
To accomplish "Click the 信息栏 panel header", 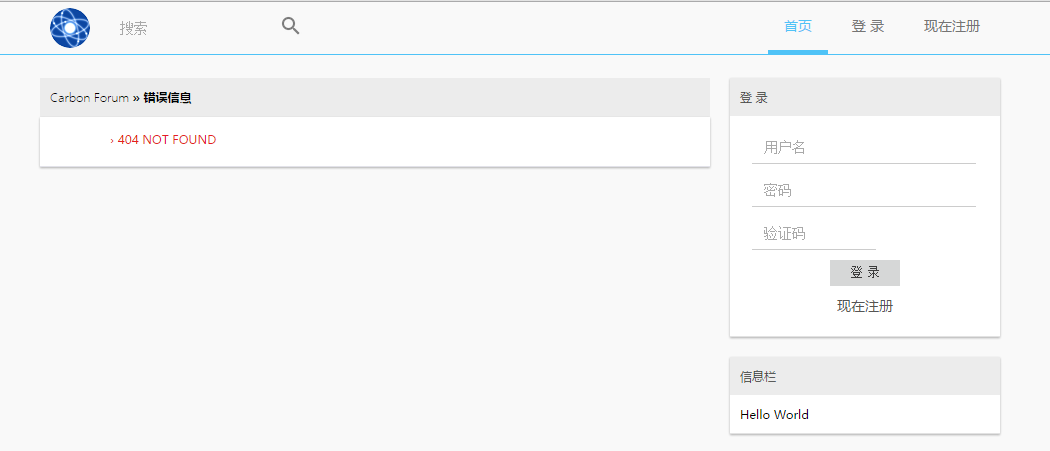I will point(865,376).
